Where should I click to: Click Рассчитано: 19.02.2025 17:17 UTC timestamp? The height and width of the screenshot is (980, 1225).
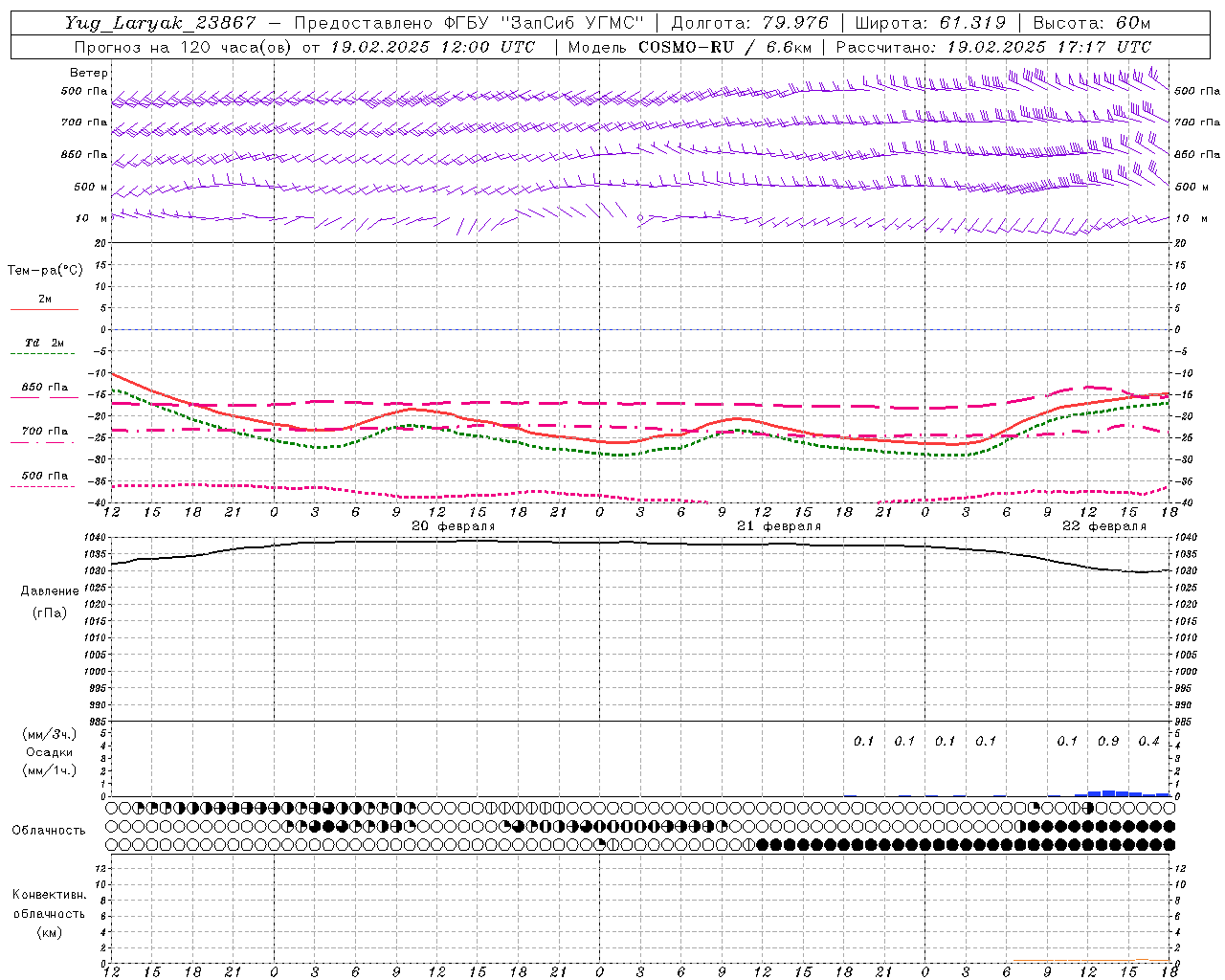(x=993, y=47)
